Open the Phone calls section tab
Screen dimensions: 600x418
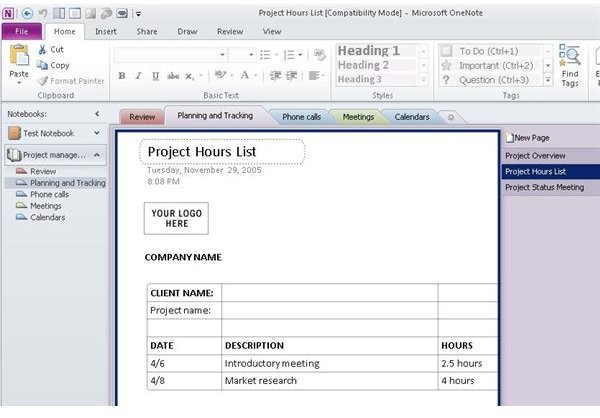coord(301,117)
